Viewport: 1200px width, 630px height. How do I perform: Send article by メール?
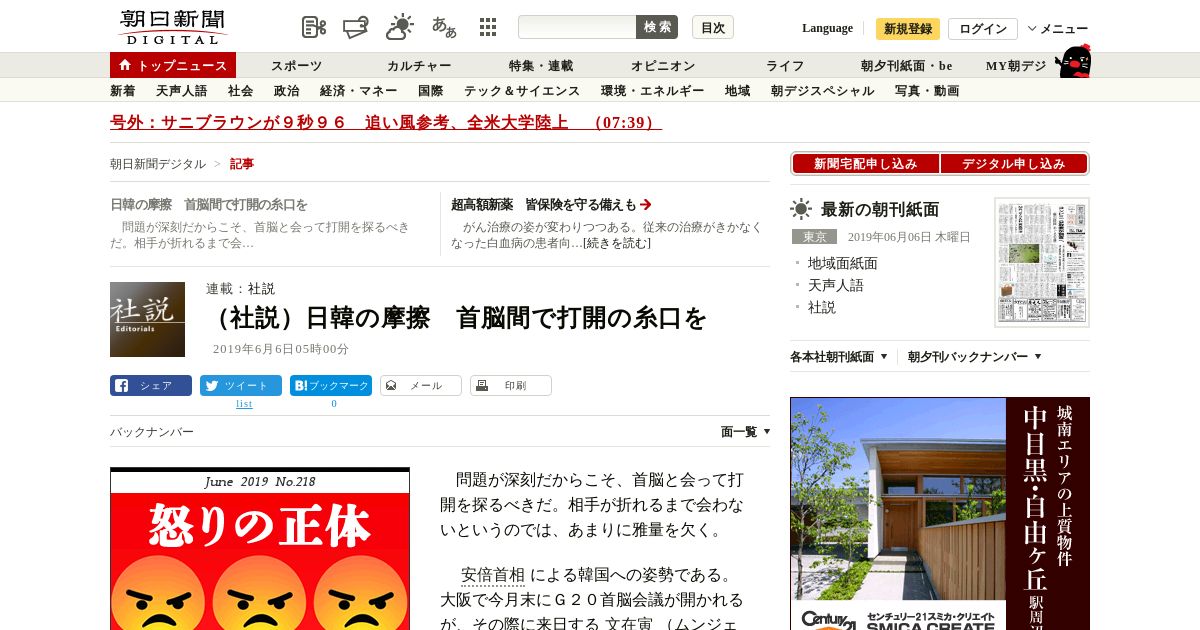coord(421,386)
